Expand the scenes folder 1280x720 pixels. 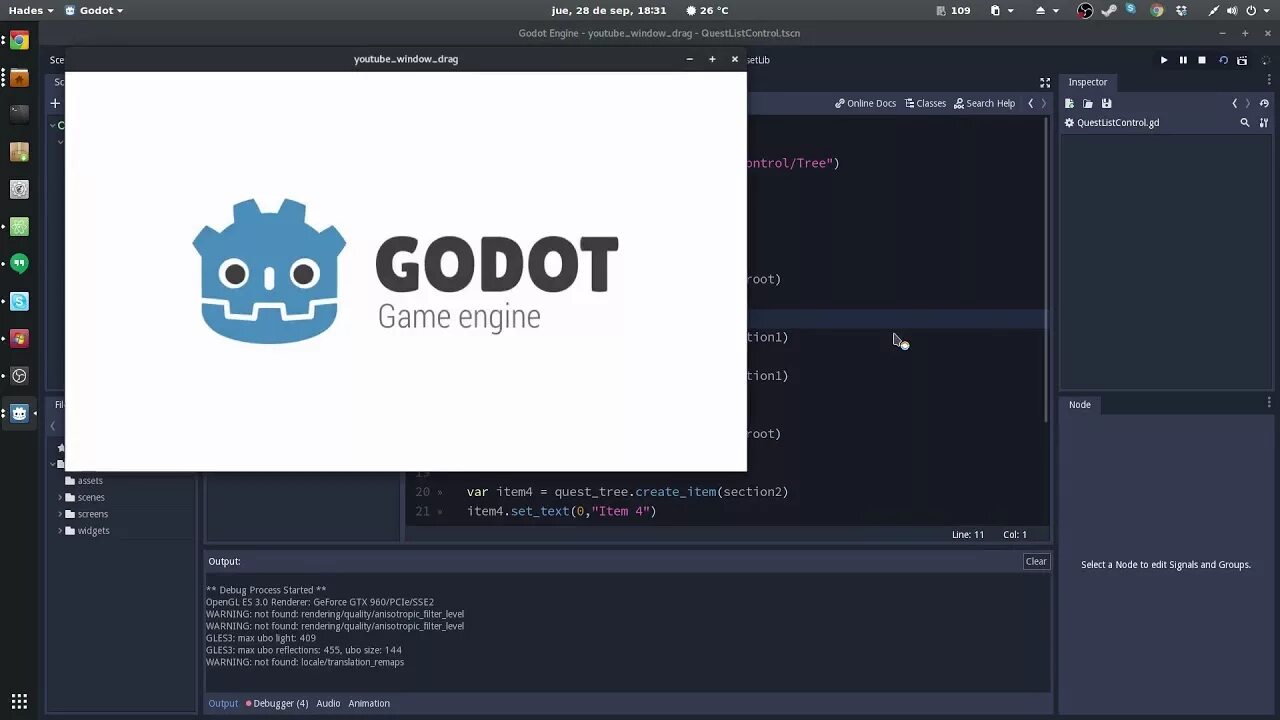coord(60,497)
